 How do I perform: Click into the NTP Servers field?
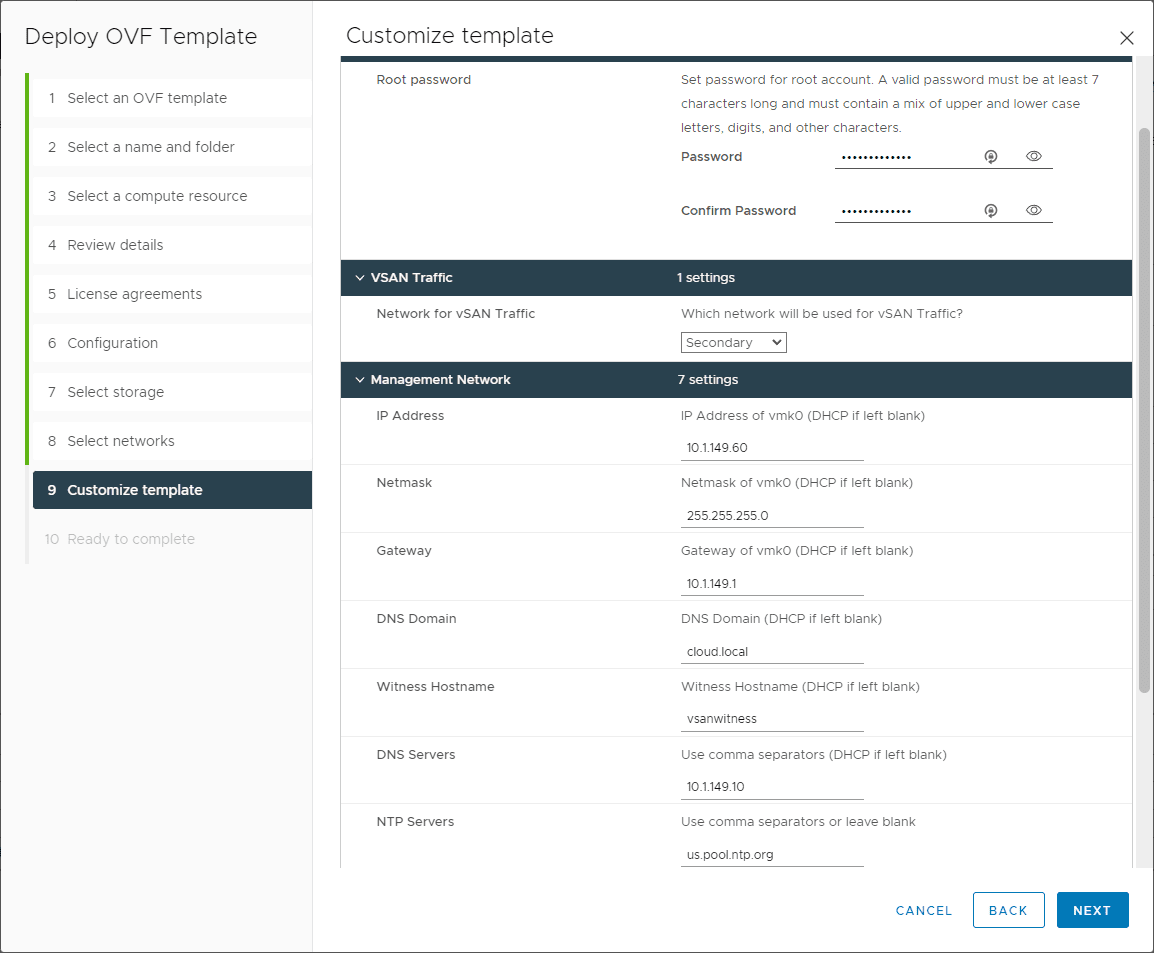click(772, 855)
